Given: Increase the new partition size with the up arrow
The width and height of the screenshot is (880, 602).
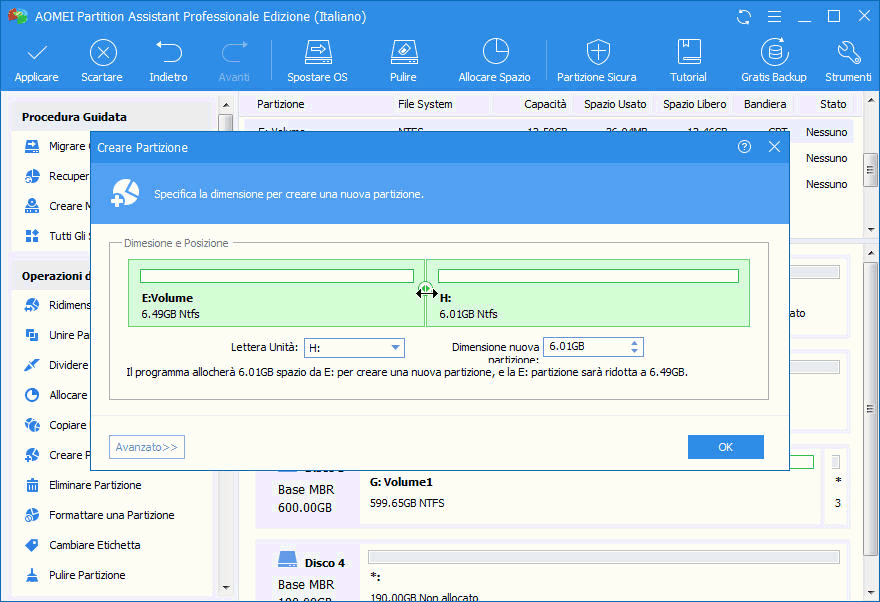Looking at the screenshot, I should tap(634, 343).
